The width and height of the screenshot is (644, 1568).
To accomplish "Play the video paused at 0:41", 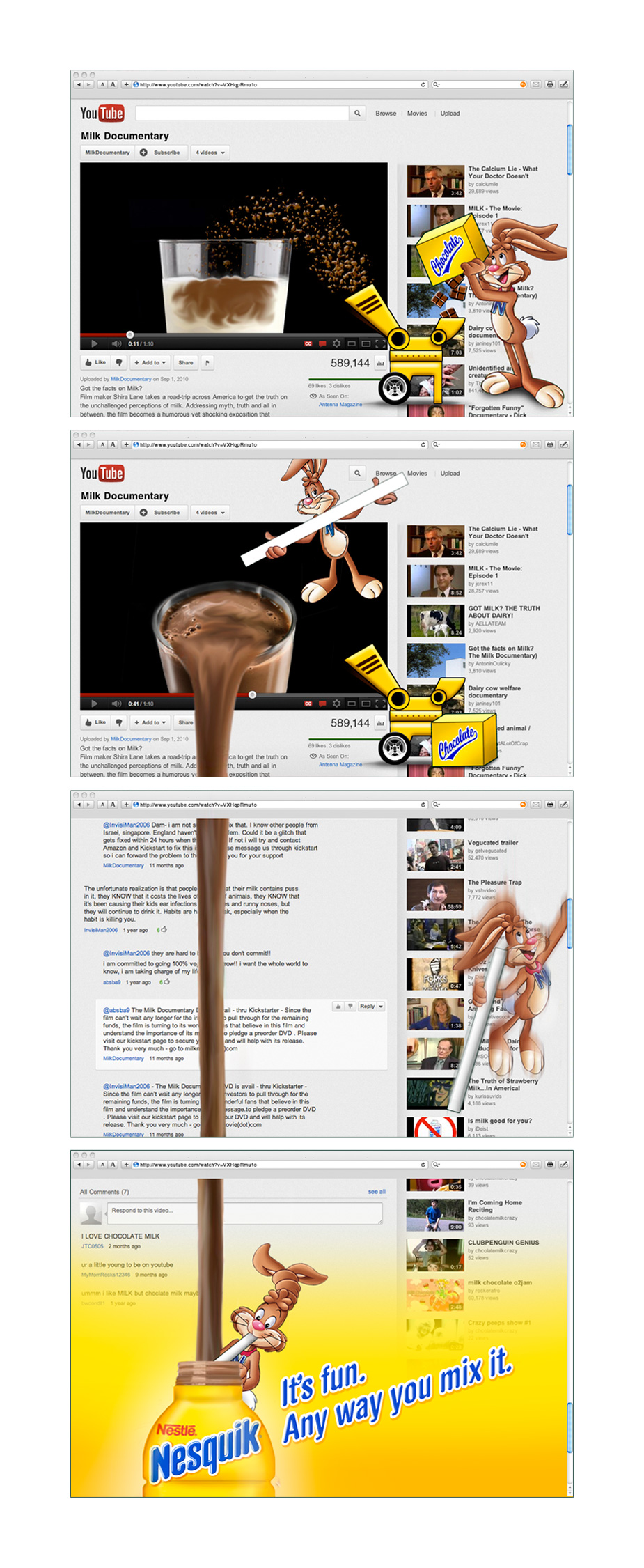I will click(x=95, y=704).
